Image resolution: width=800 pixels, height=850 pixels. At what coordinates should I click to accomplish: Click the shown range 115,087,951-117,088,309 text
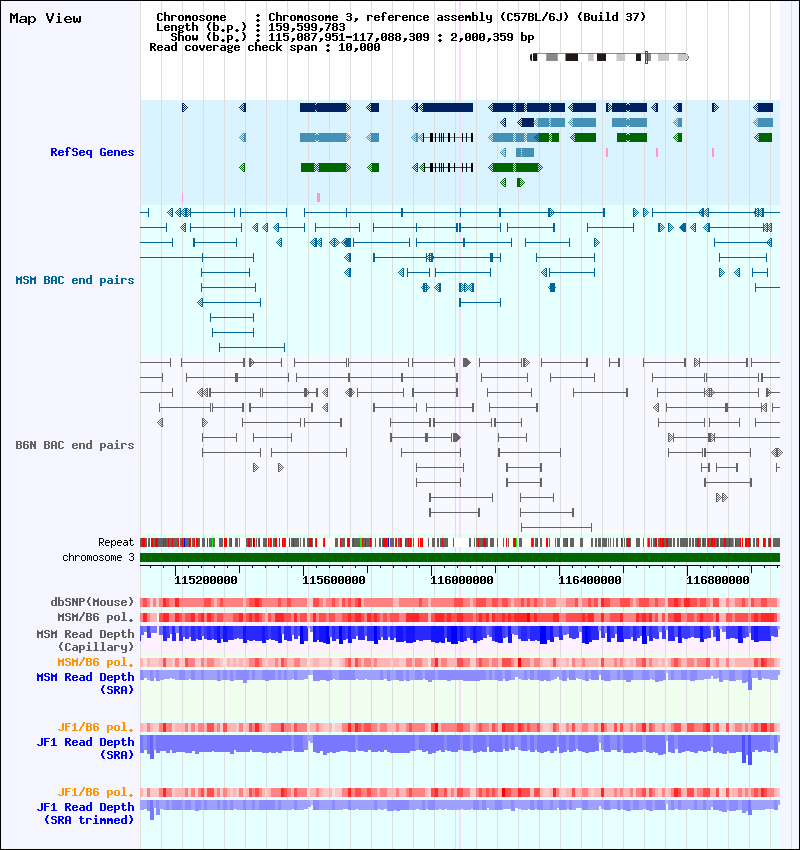pyautogui.click(x=349, y=37)
